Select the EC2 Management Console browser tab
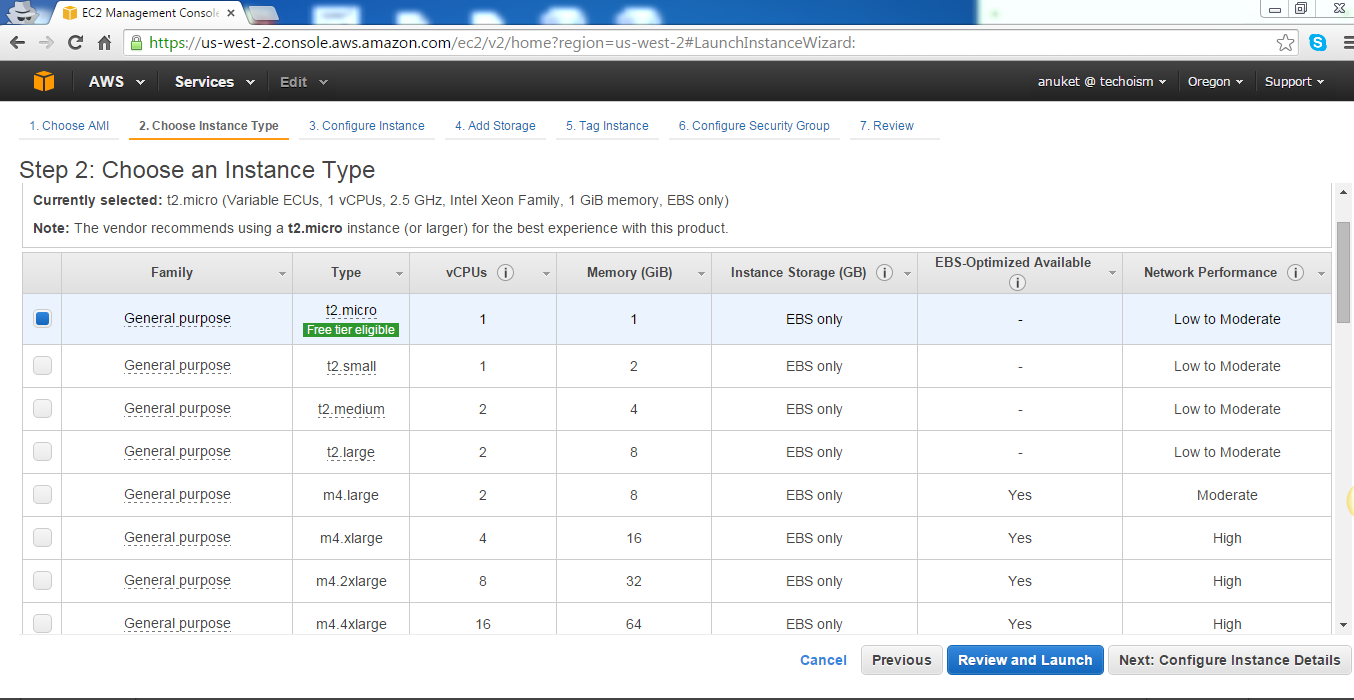The height and width of the screenshot is (700, 1354). [x=147, y=13]
